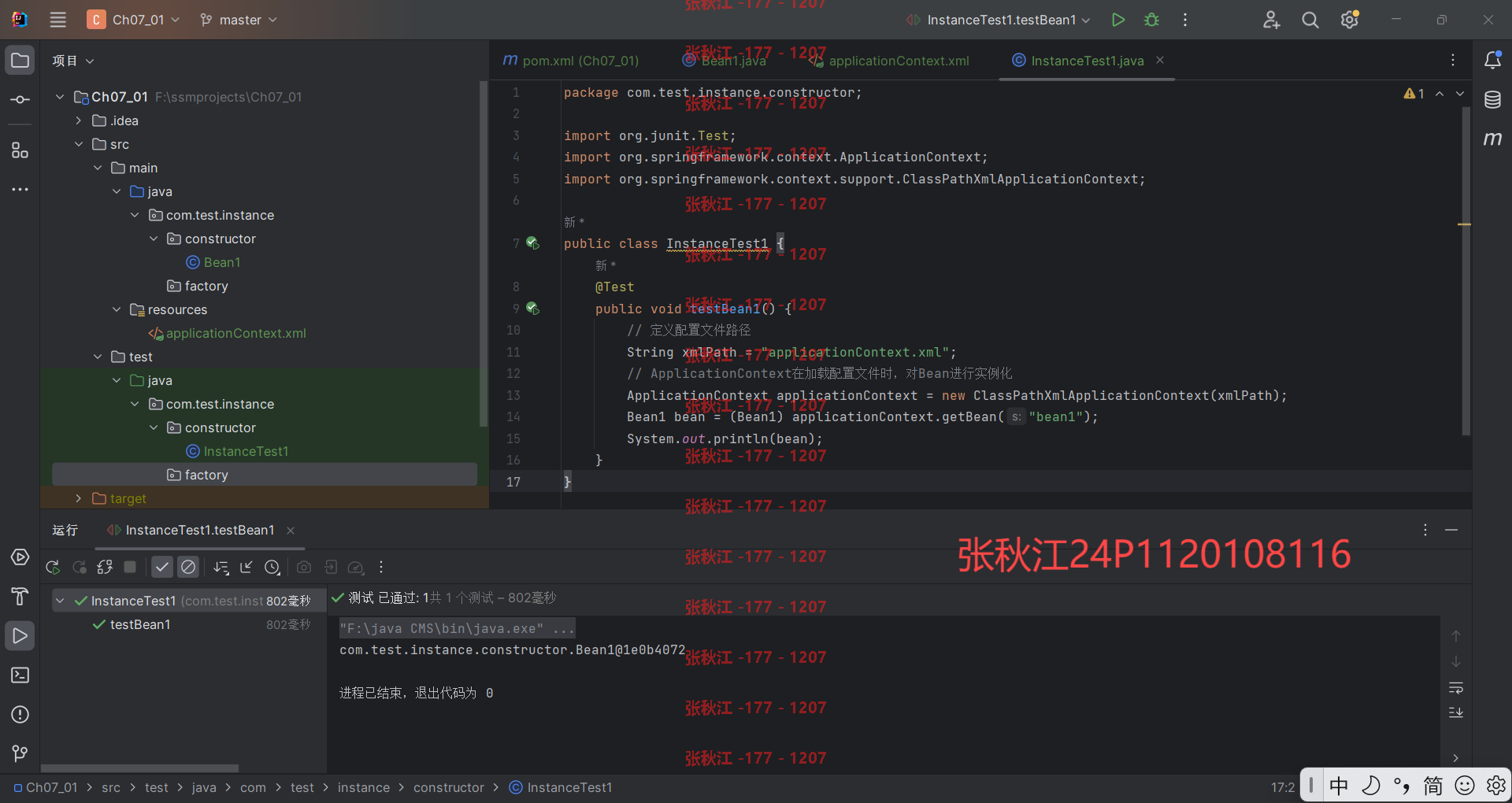The height and width of the screenshot is (803, 1512).
Task: Jump to next highlighted problem arrow
Action: coord(1460,94)
